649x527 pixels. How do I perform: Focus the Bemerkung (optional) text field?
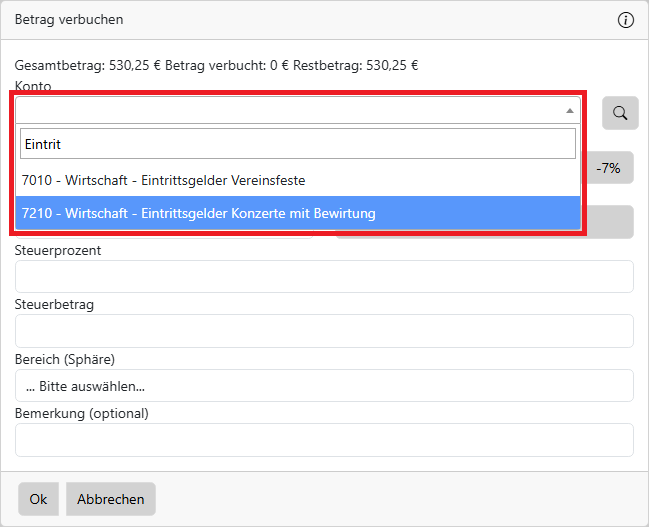(x=324, y=440)
